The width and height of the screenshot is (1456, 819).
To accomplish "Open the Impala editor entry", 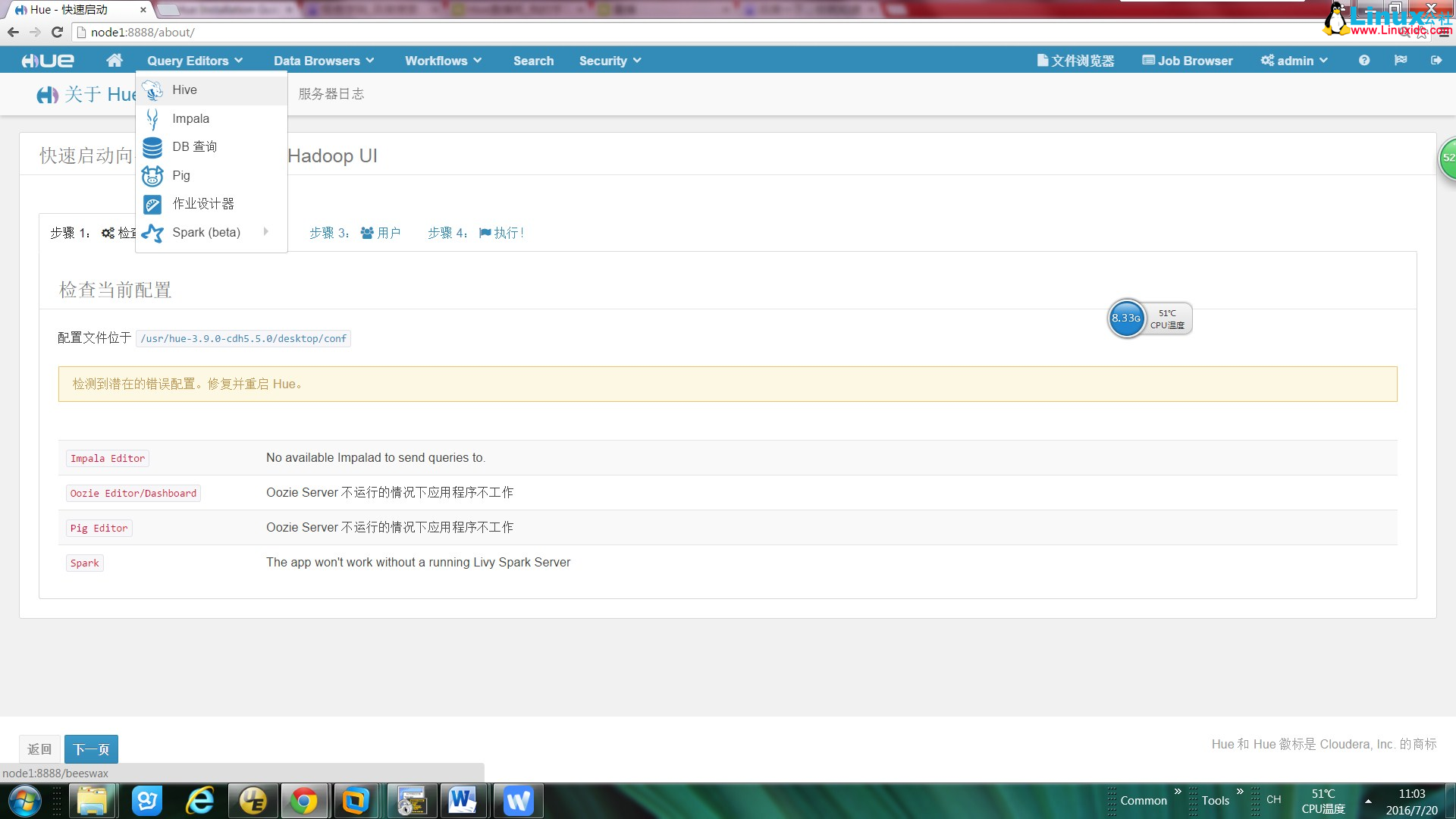I will coord(190,119).
